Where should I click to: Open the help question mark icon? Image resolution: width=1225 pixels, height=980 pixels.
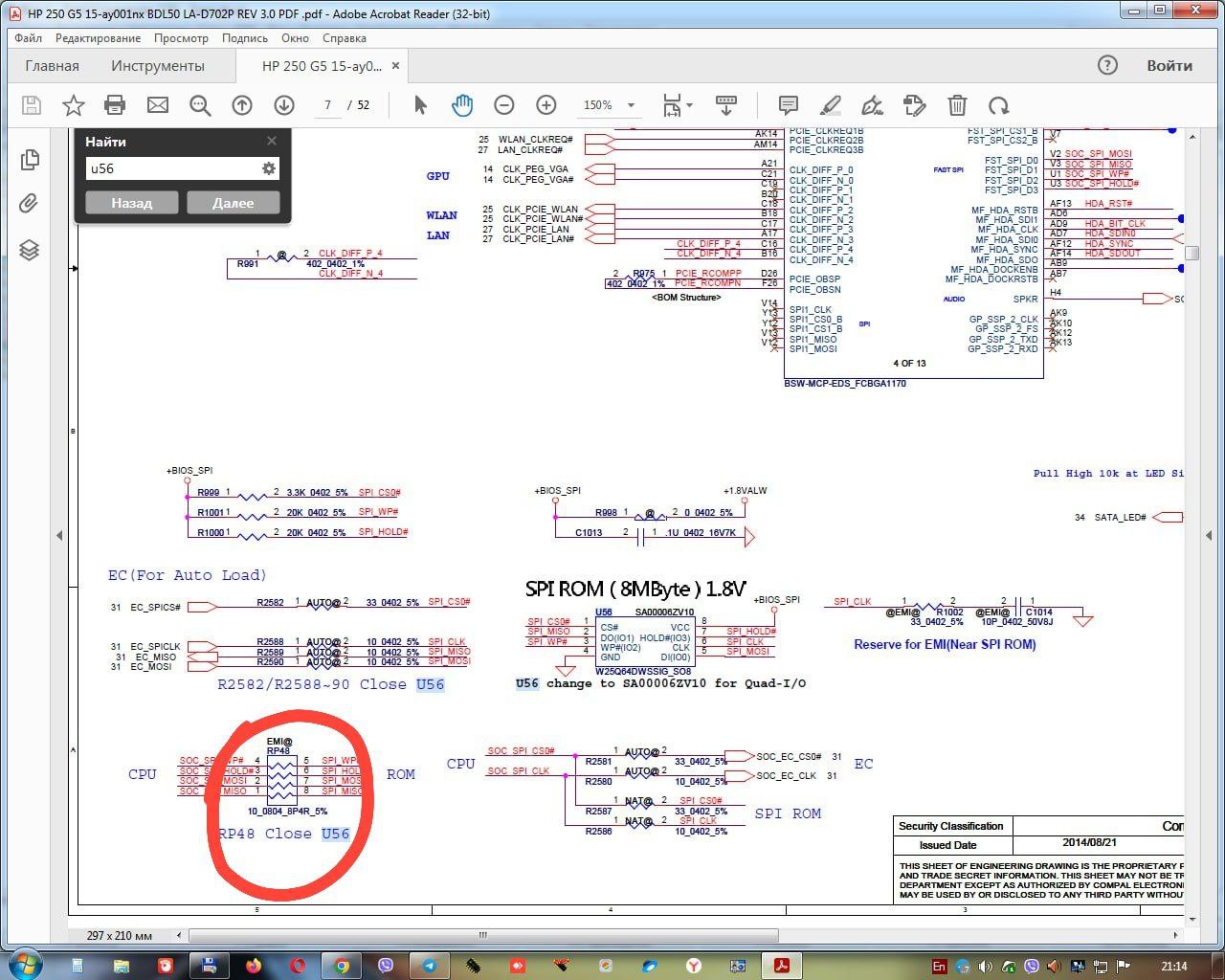1107,65
